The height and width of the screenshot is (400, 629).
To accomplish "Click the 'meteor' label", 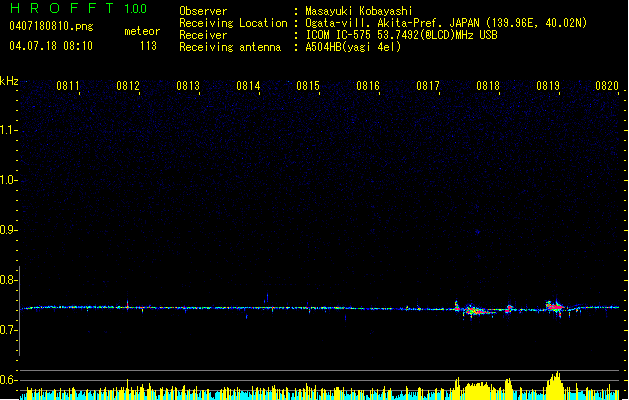I will click(142, 31).
